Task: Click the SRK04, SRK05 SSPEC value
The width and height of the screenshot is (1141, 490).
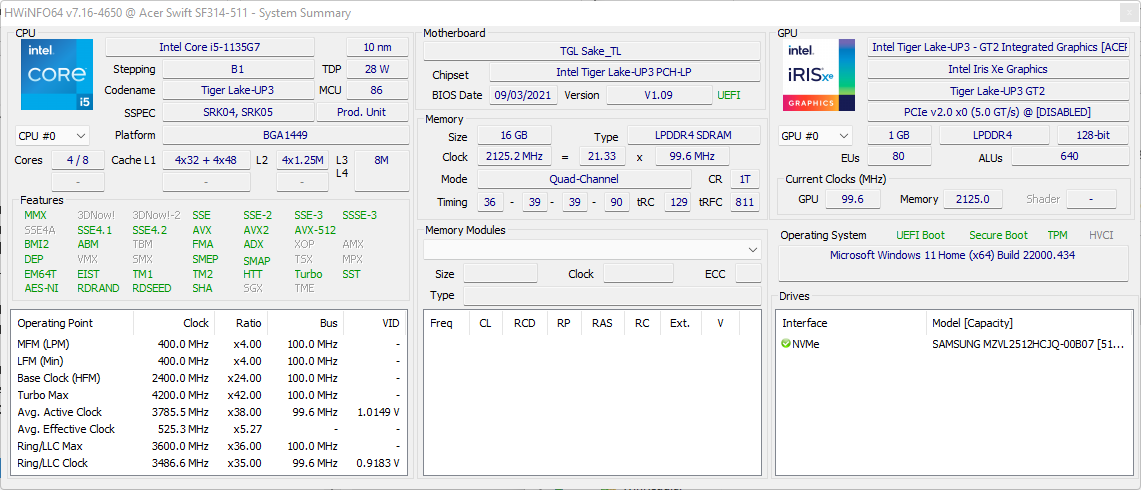Action: (x=237, y=112)
